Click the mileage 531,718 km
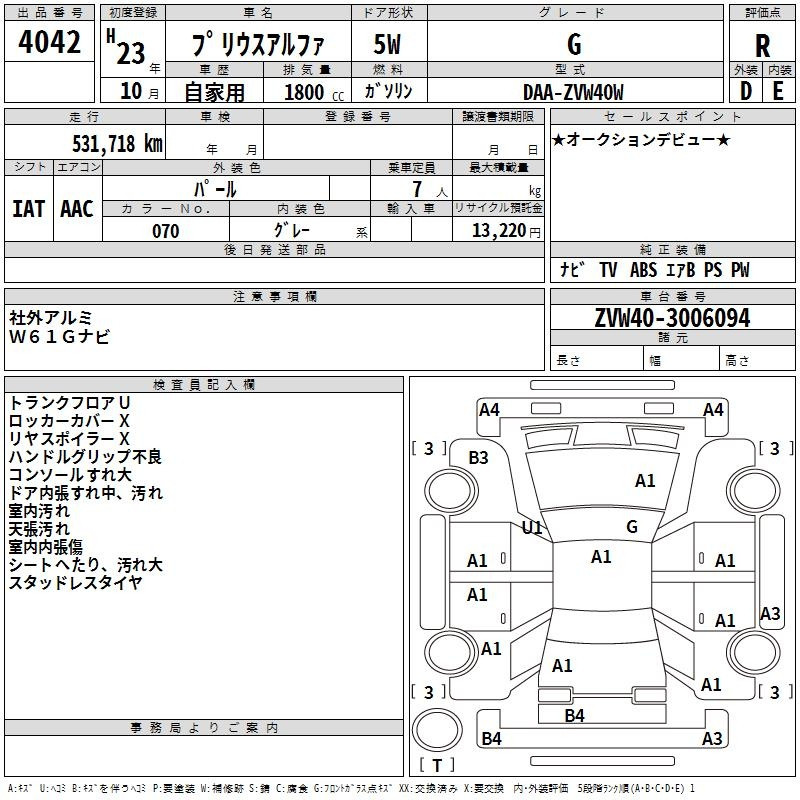The height and width of the screenshot is (800, 800). click(x=117, y=143)
